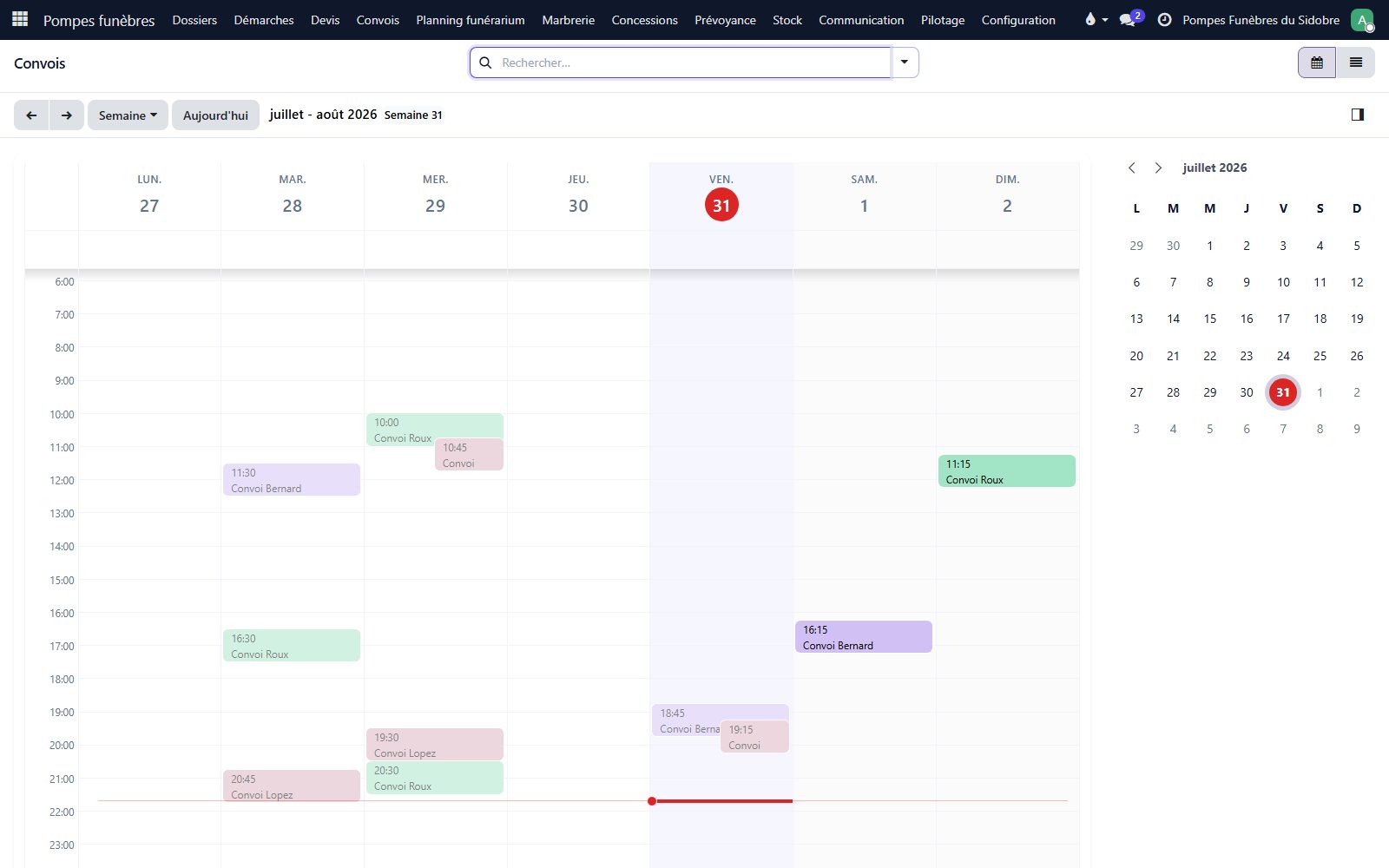Open the Pilotage menu
Image resolution: width=1389 pixels, height=868 pixels.
click(x=943, y=20)
